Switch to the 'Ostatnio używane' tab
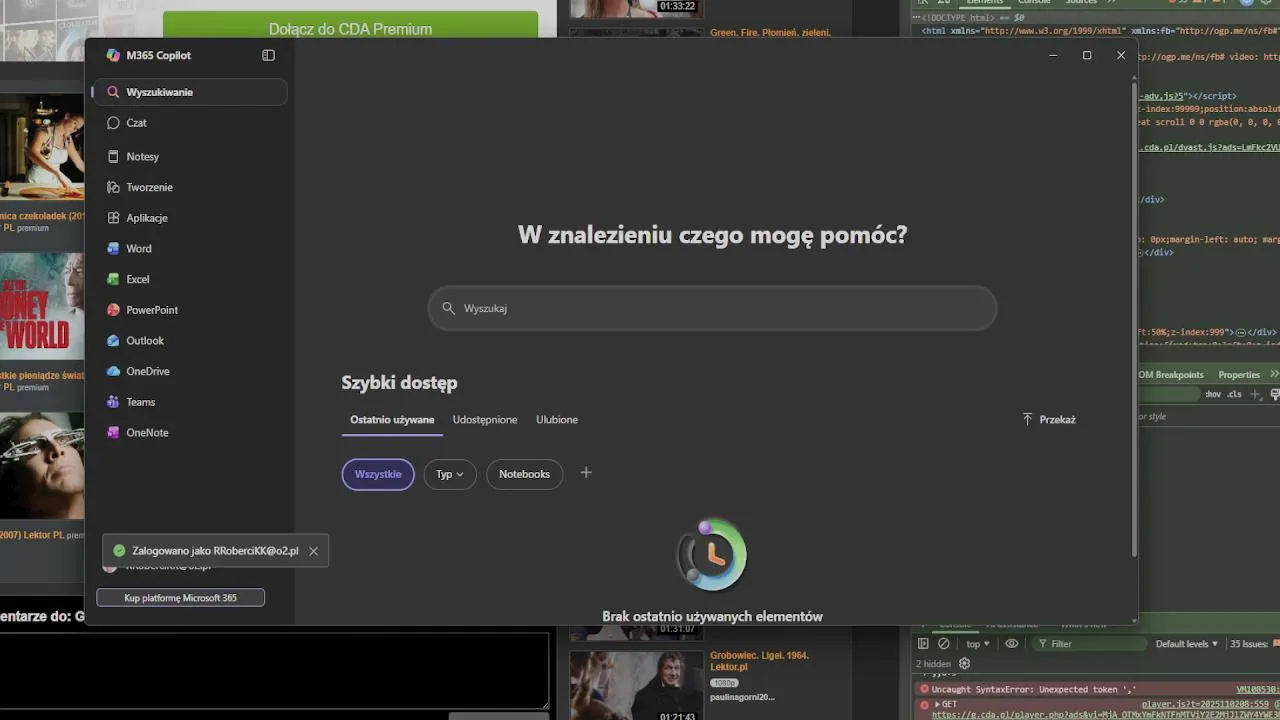Image resolution: width=1280 pixels, height=720 pixels. 392,420
